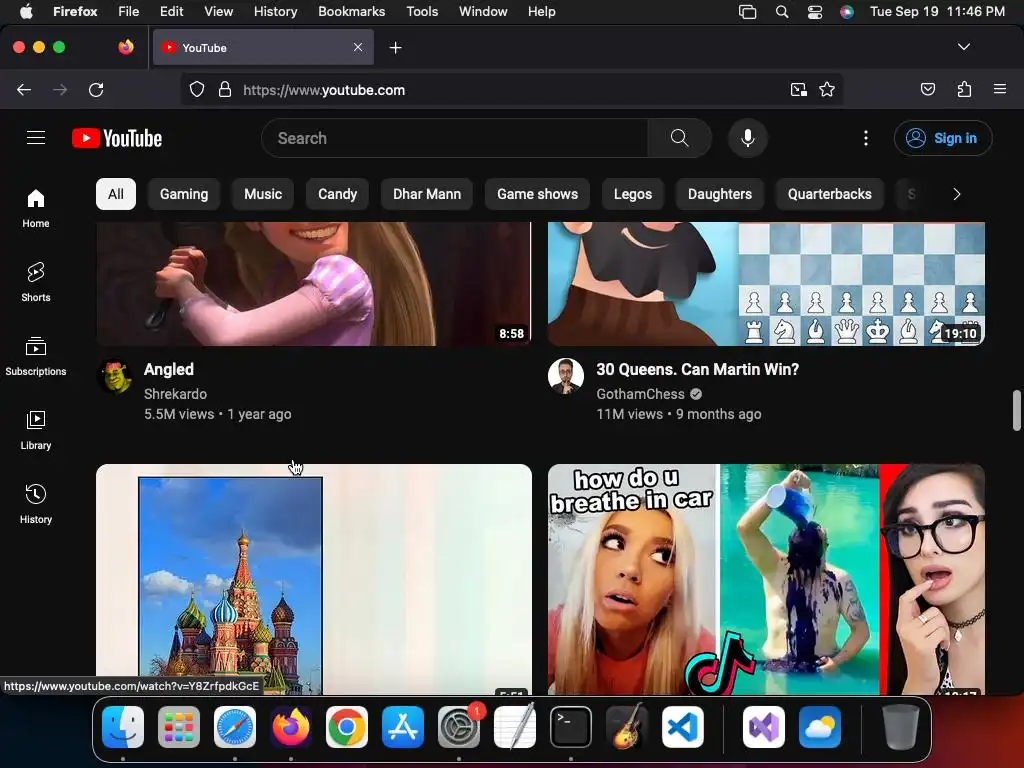The width and height of the screenshot is (1024, 768).
Task: Filter by Legos chip
Action: [633, 194]
